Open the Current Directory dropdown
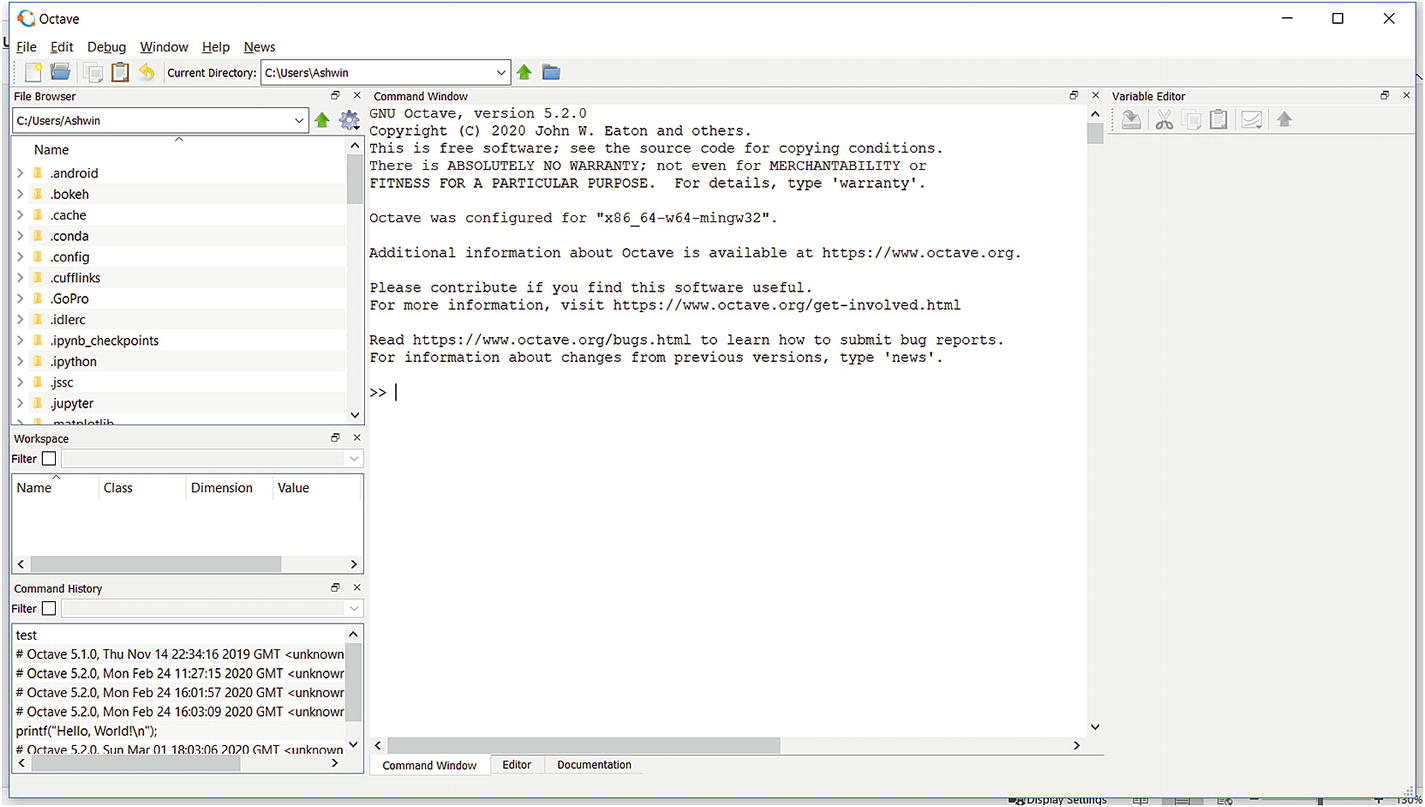This screenshot has width=1425, height=807. (501, 72)
